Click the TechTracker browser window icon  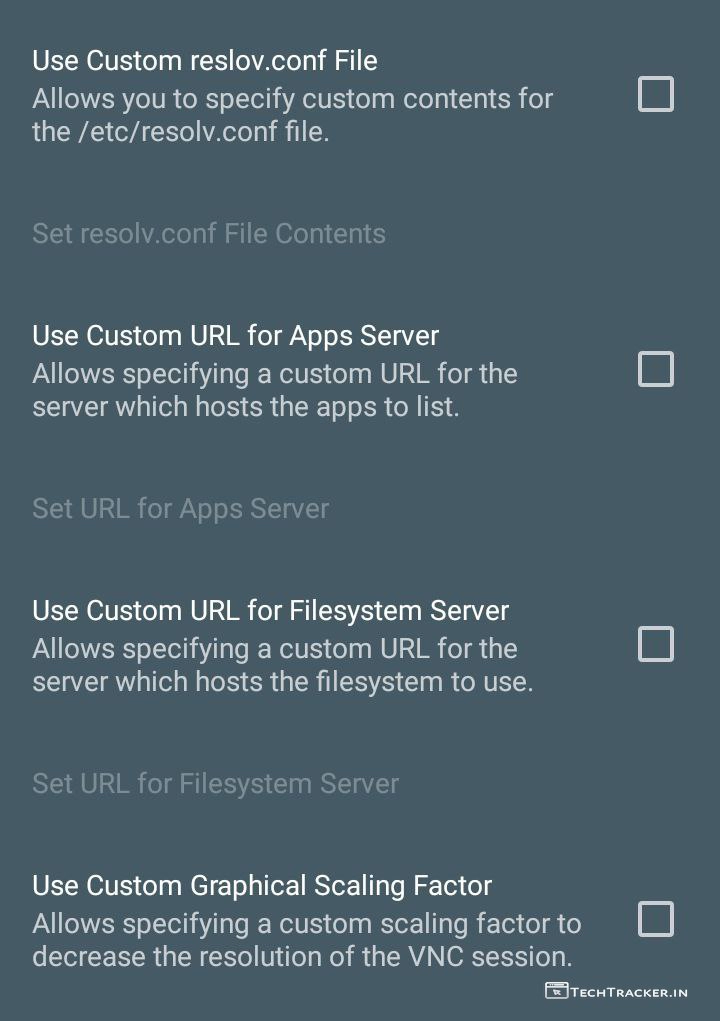tap(556, 991)
